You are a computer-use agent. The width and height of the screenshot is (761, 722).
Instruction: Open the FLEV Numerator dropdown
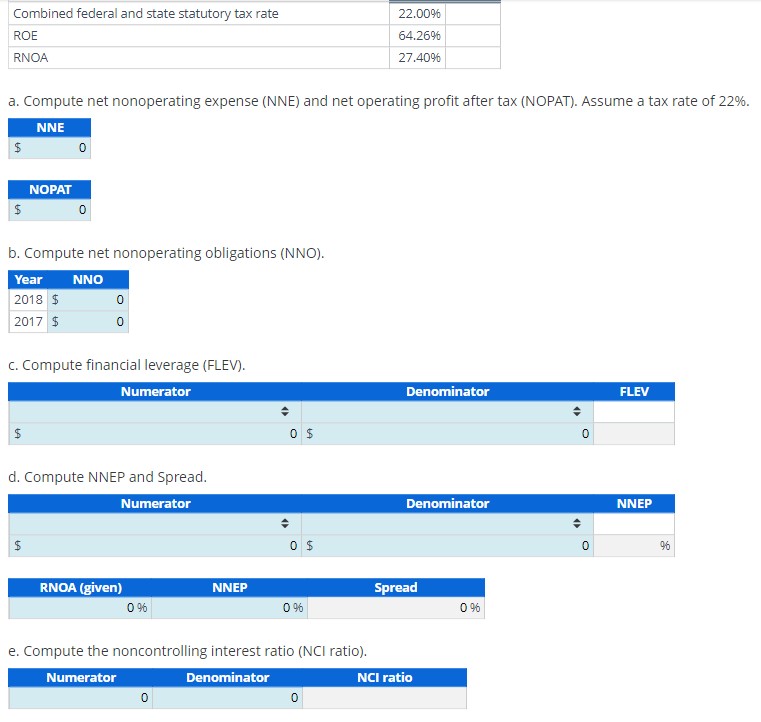pos(155,411)
